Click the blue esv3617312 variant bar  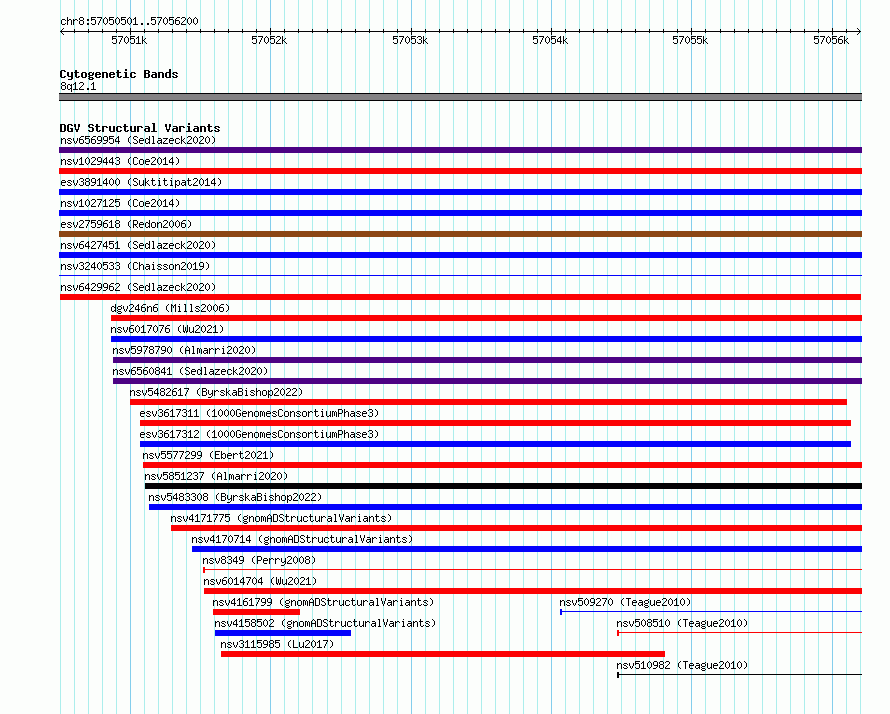496,444
